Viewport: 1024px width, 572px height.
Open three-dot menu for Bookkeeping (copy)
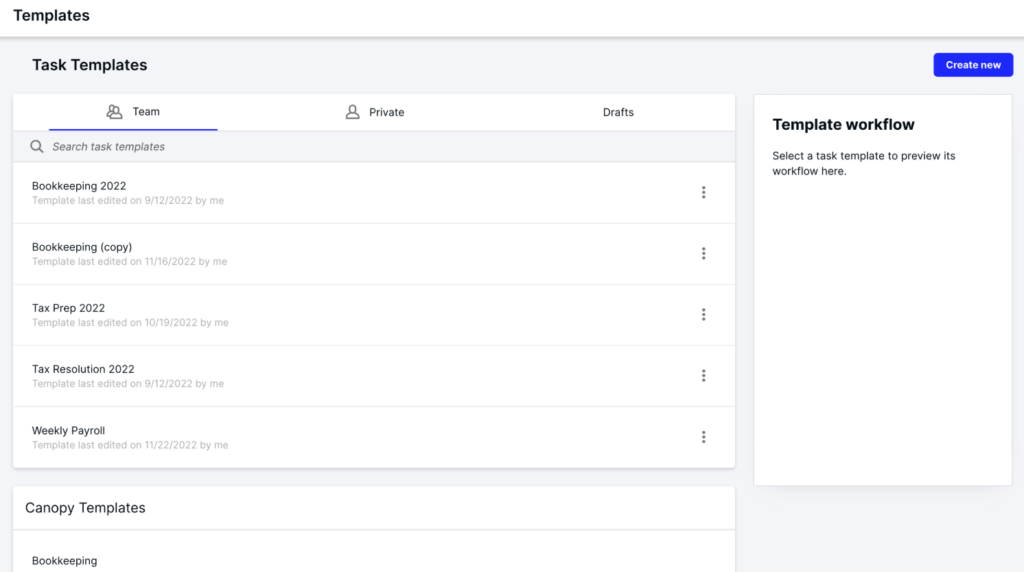tap(703, 254)
